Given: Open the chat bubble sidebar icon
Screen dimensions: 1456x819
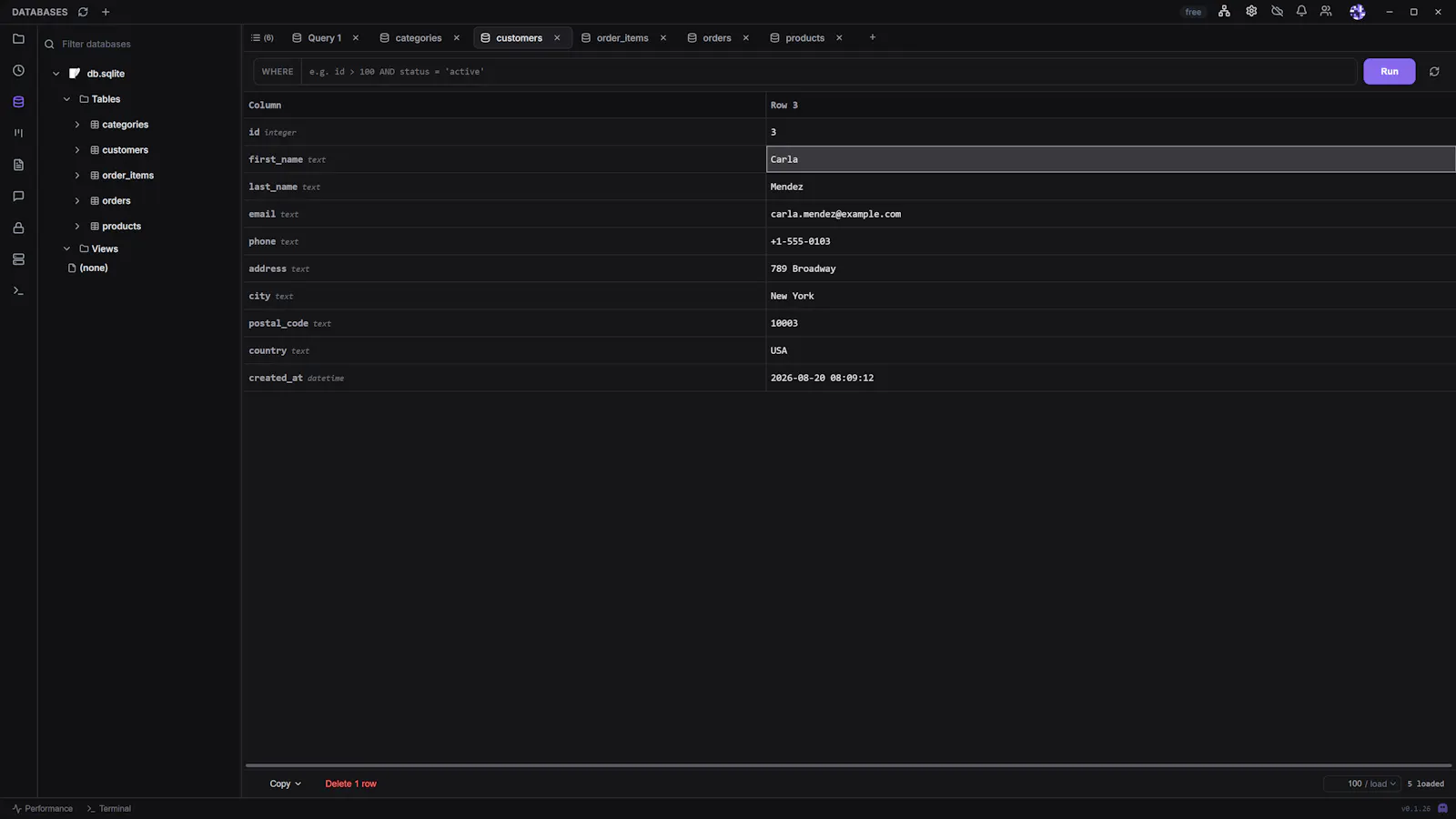Looking at the screenshot, I should 18,196.
